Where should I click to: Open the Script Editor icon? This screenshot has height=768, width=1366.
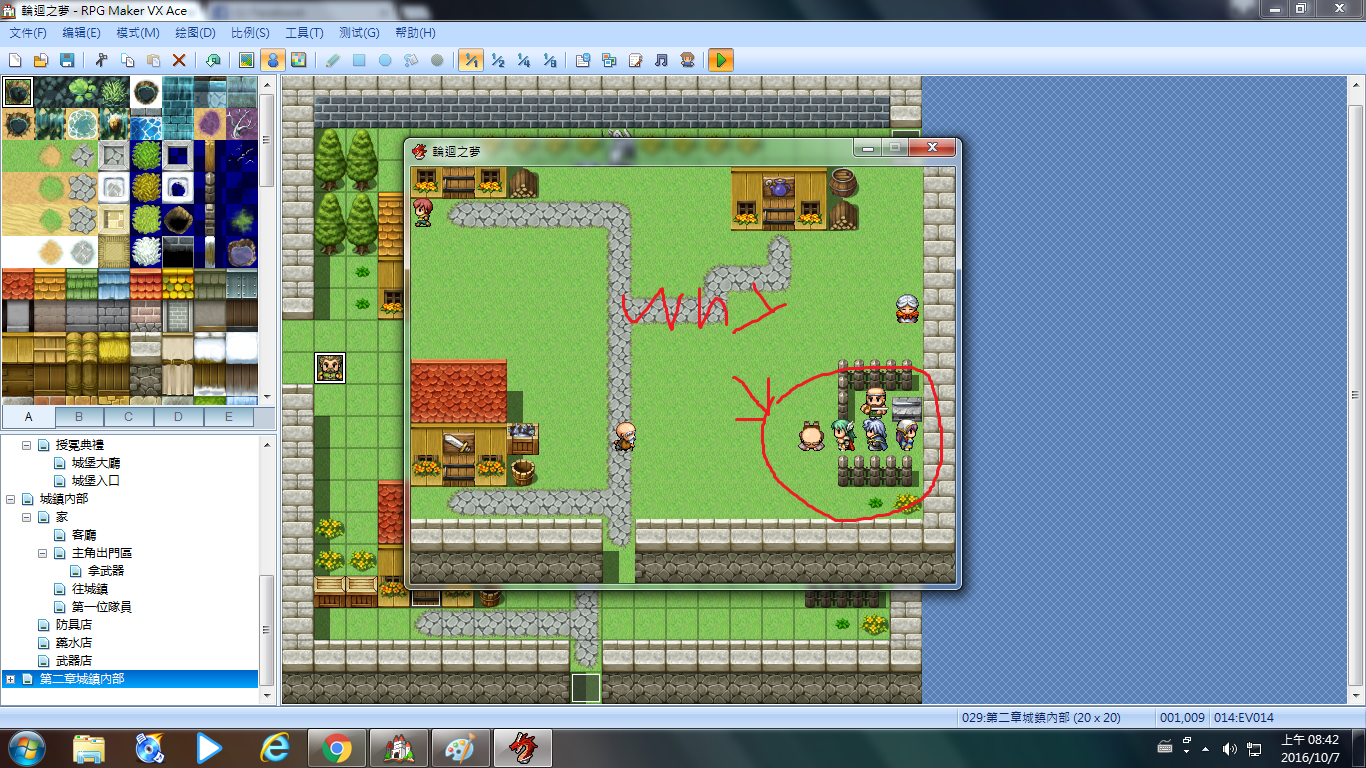point(635,60)
